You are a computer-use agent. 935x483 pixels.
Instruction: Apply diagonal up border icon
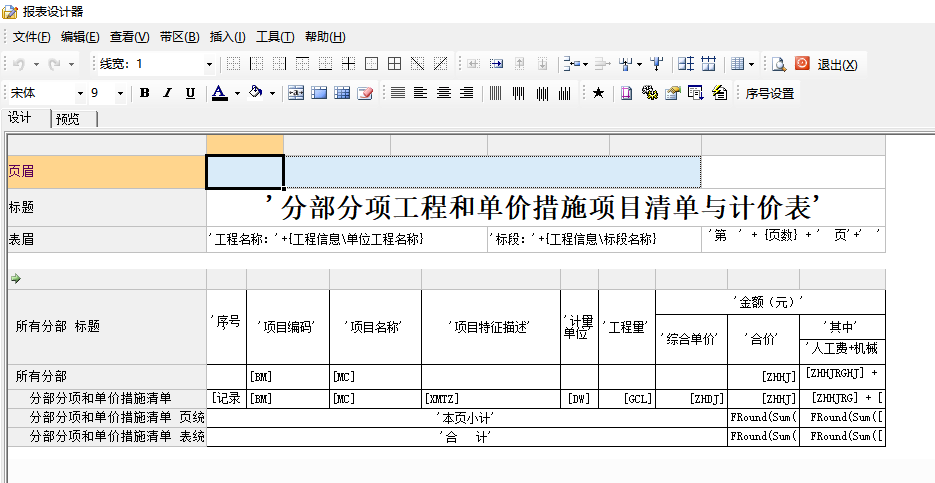[x=440, y=63]
